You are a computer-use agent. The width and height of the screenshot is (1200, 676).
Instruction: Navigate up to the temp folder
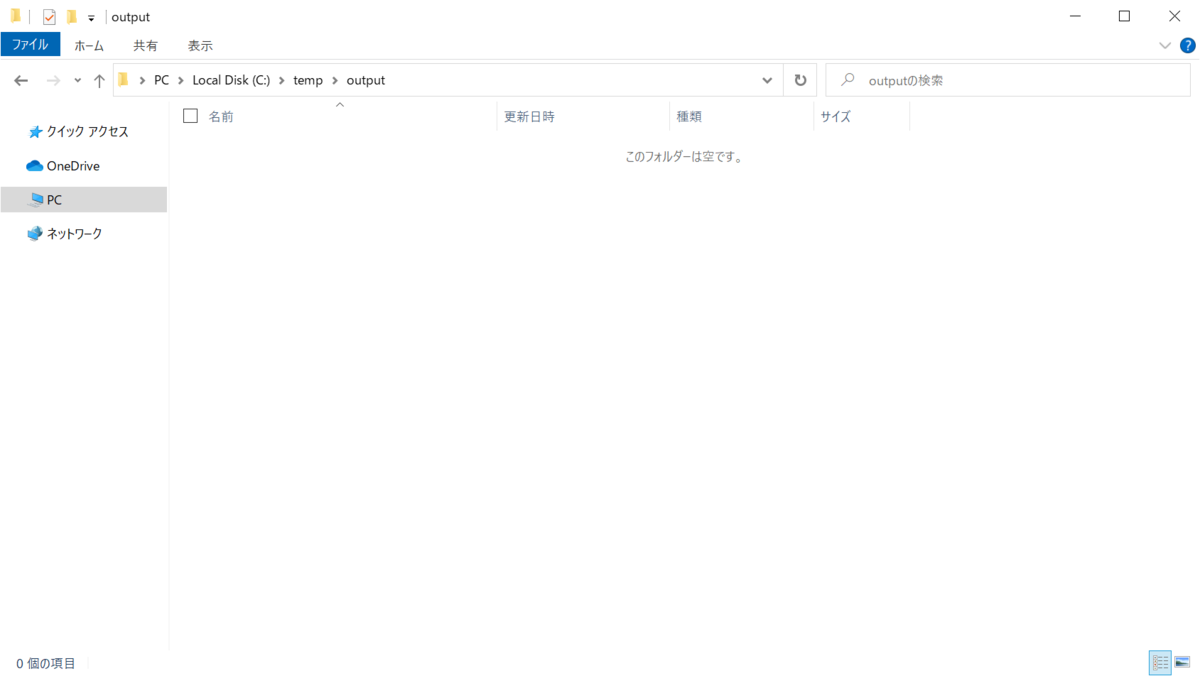point(97,80)
